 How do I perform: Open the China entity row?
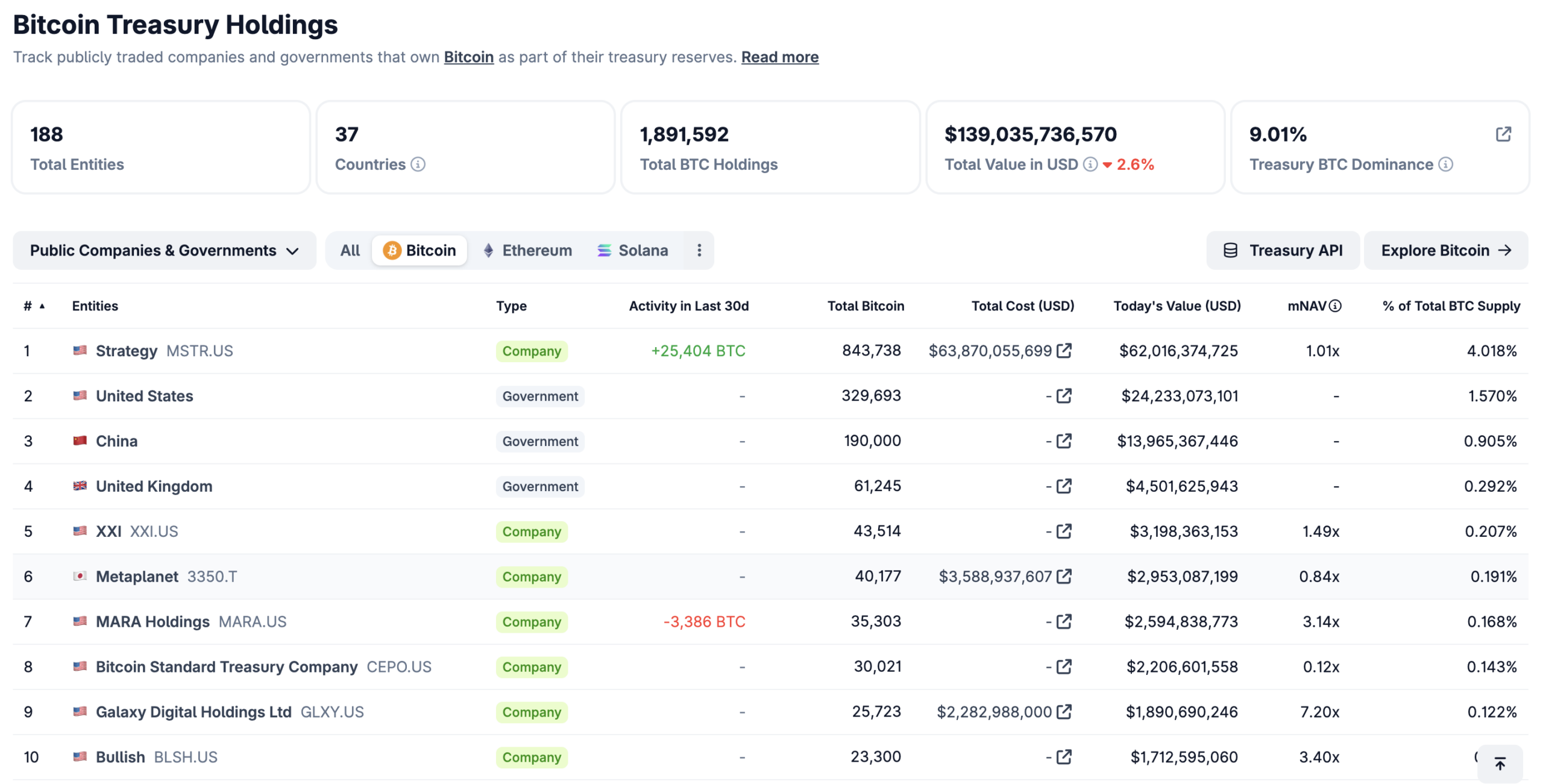tap(116, 441)
